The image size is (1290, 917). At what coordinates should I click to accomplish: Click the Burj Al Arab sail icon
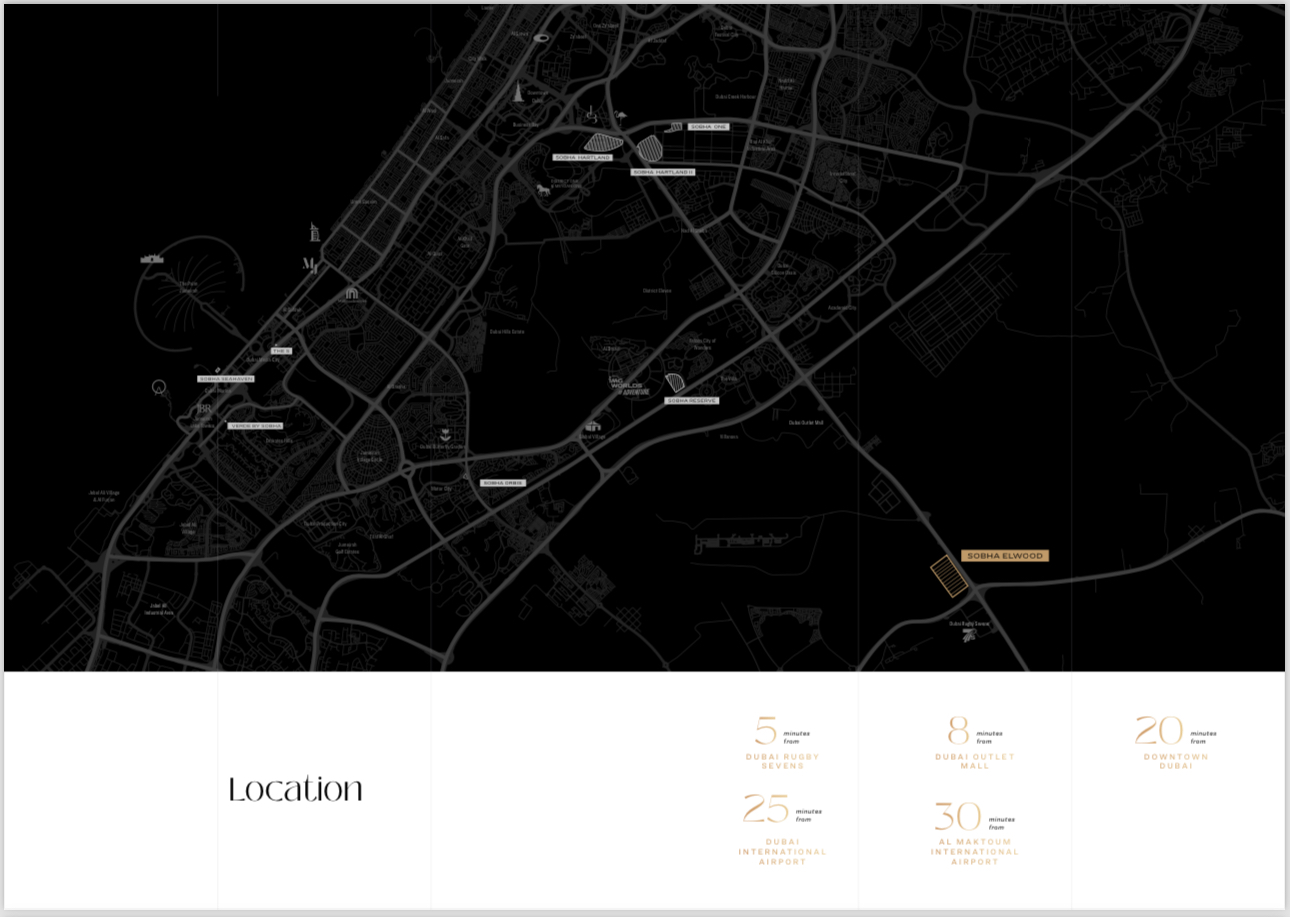click(314, 232)
